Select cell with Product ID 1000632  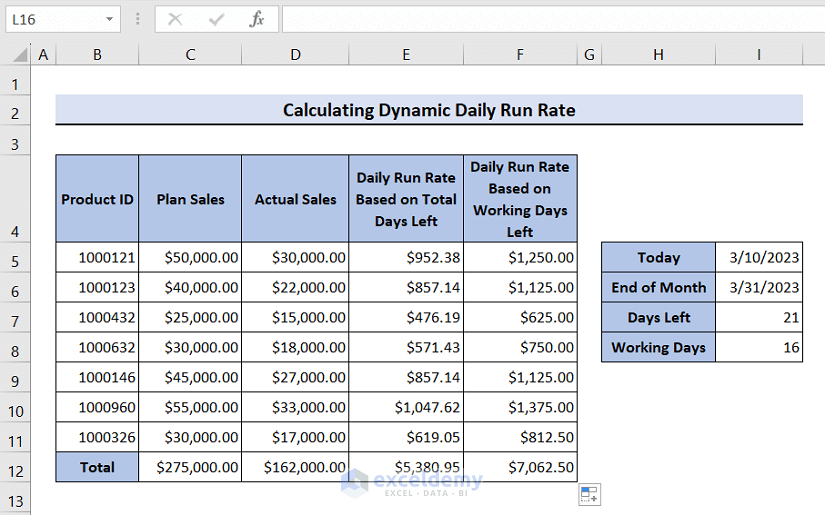97,347
